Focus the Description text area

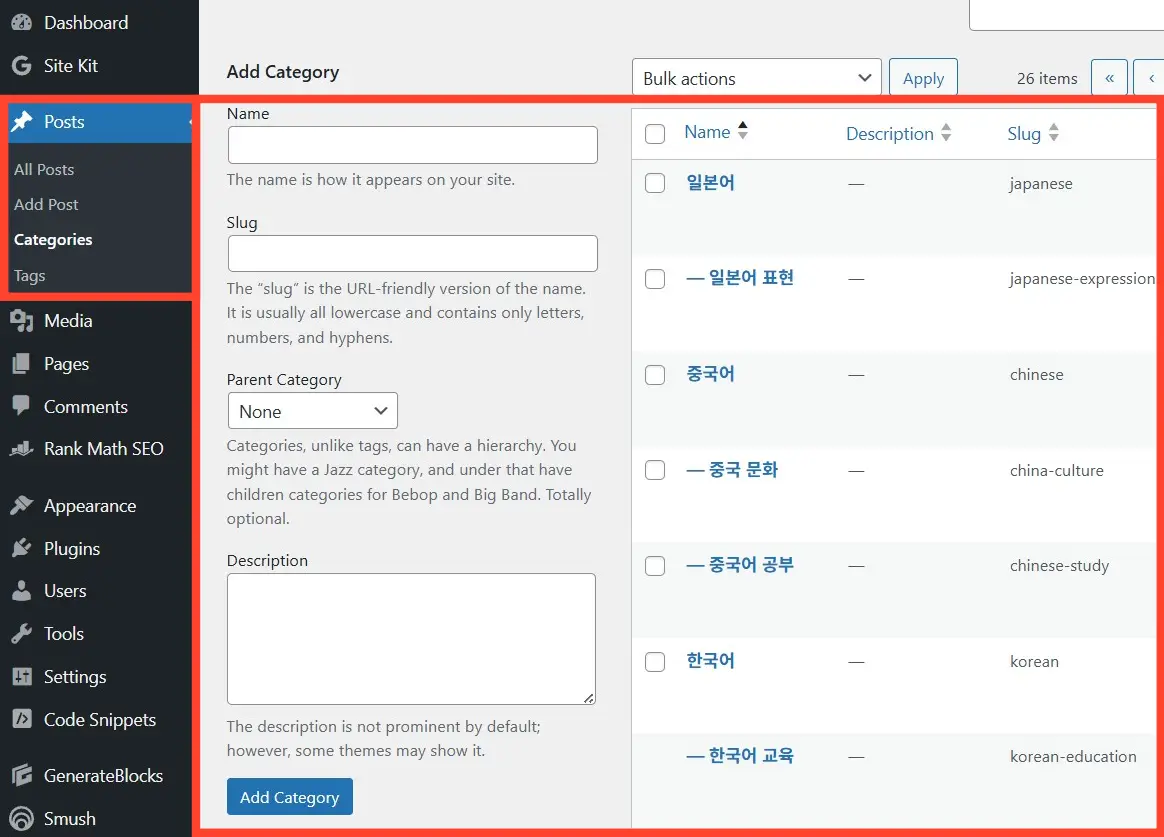pos(411,639)
